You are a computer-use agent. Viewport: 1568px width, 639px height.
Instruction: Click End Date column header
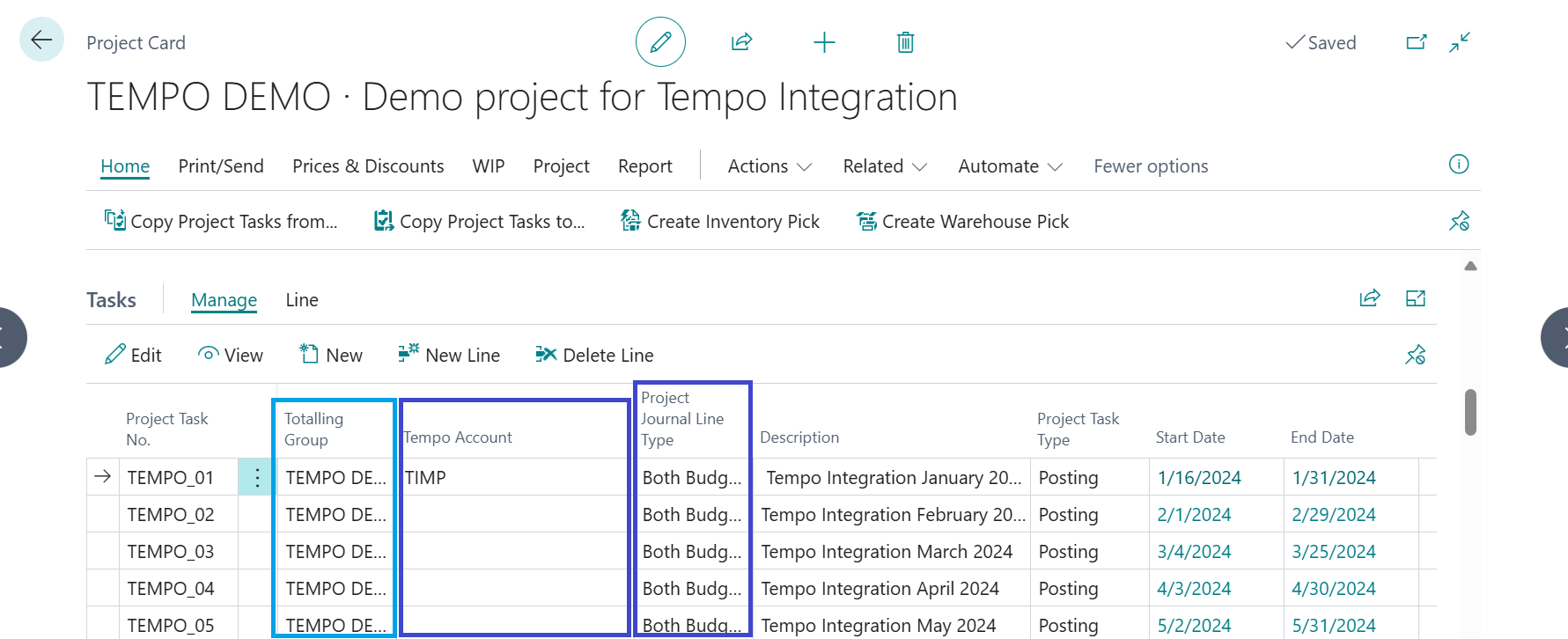point(1322,437)
